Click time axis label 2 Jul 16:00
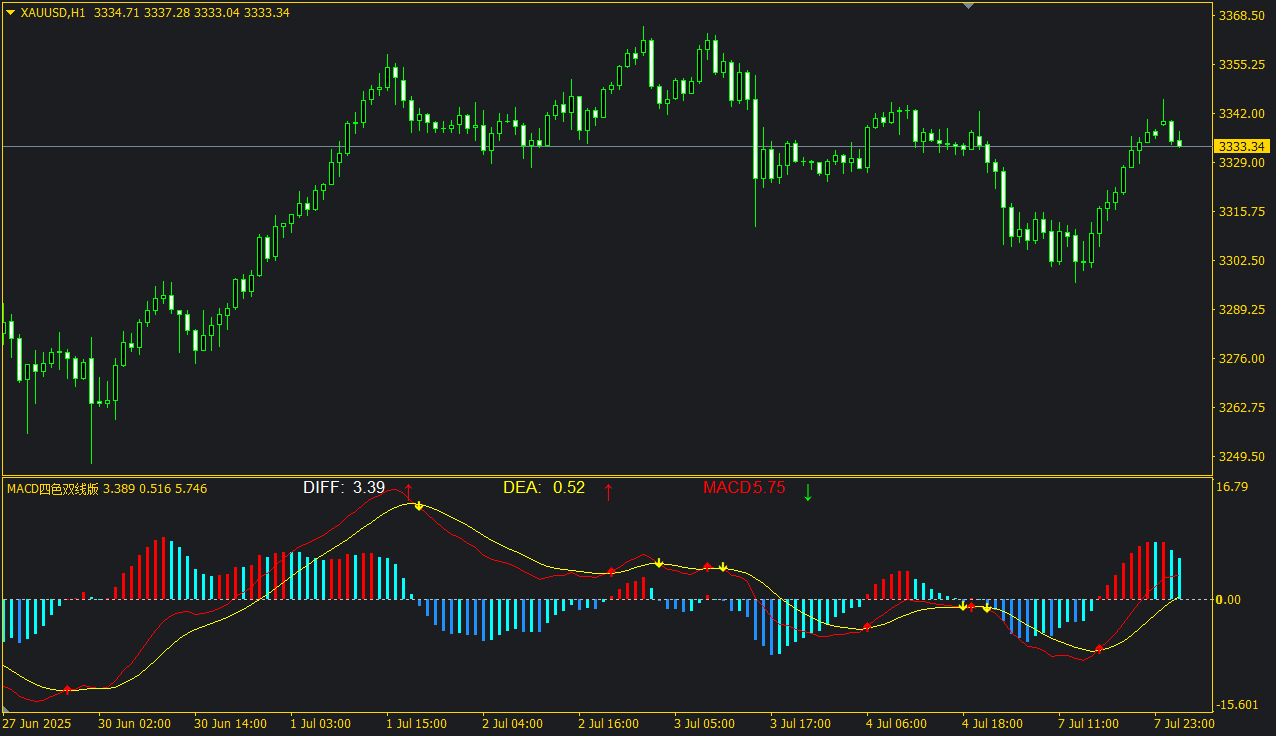The image size is (1276, 736). [x=609, y=724]
